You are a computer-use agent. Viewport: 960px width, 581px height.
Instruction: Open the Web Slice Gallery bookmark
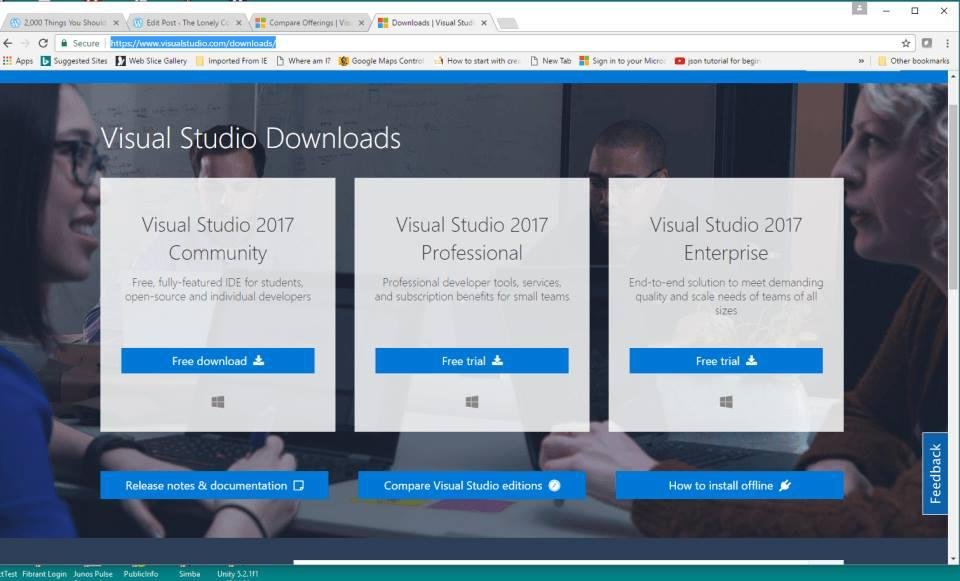(x=152, y=61)
